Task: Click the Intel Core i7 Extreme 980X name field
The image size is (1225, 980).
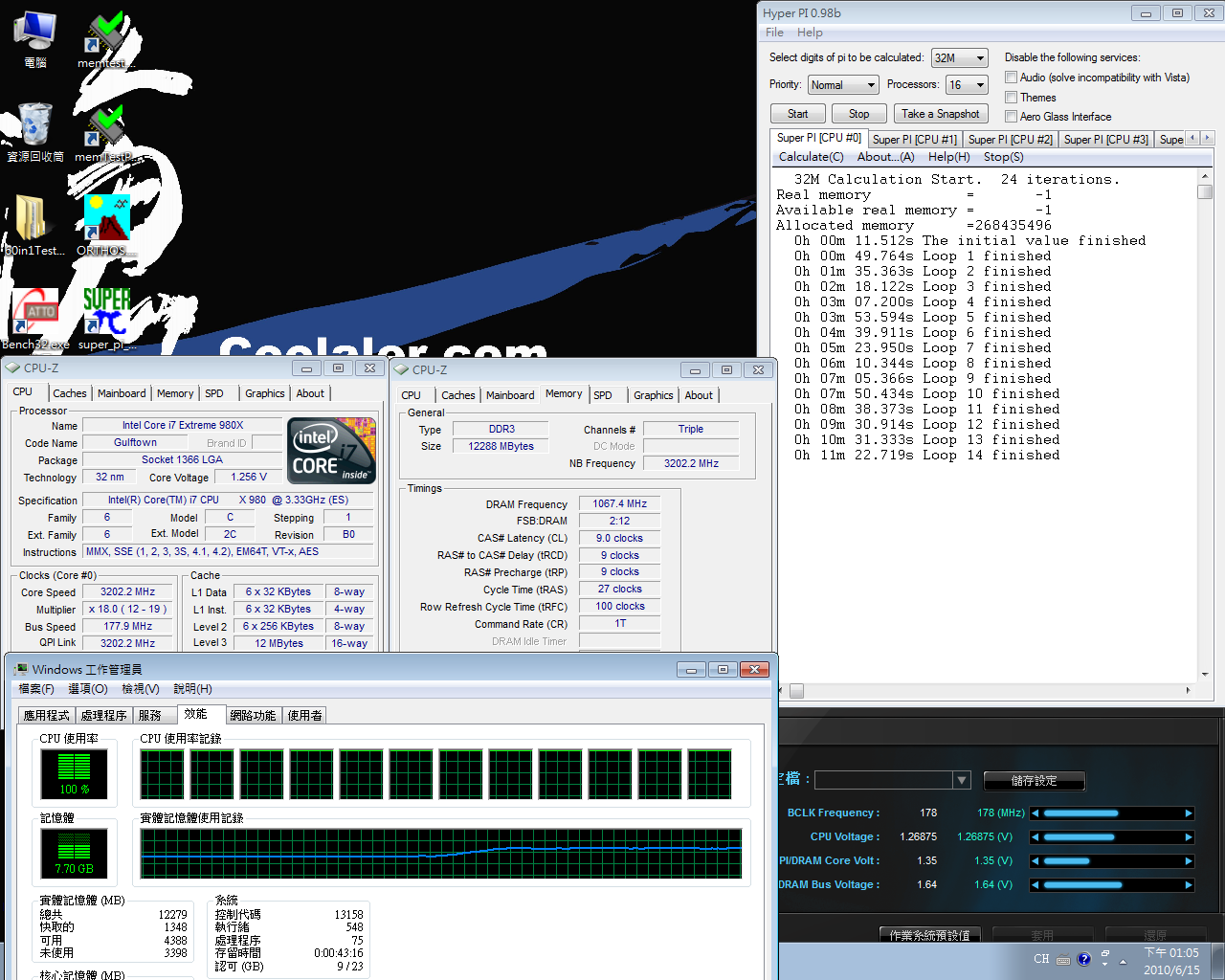Action: point(182,425)
